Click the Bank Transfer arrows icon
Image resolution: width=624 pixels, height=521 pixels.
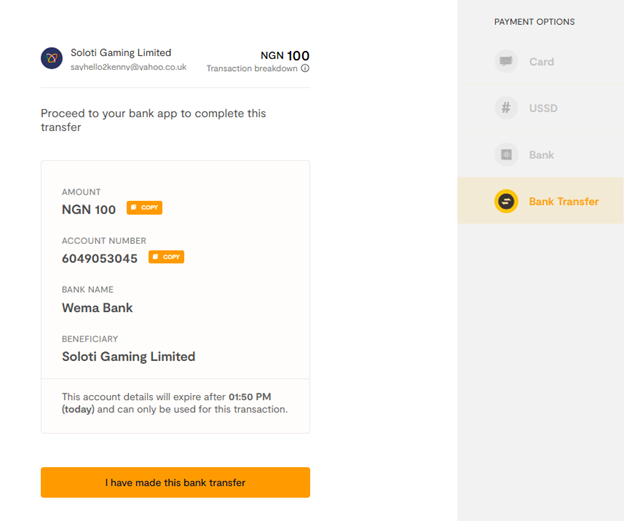point(506,201)
